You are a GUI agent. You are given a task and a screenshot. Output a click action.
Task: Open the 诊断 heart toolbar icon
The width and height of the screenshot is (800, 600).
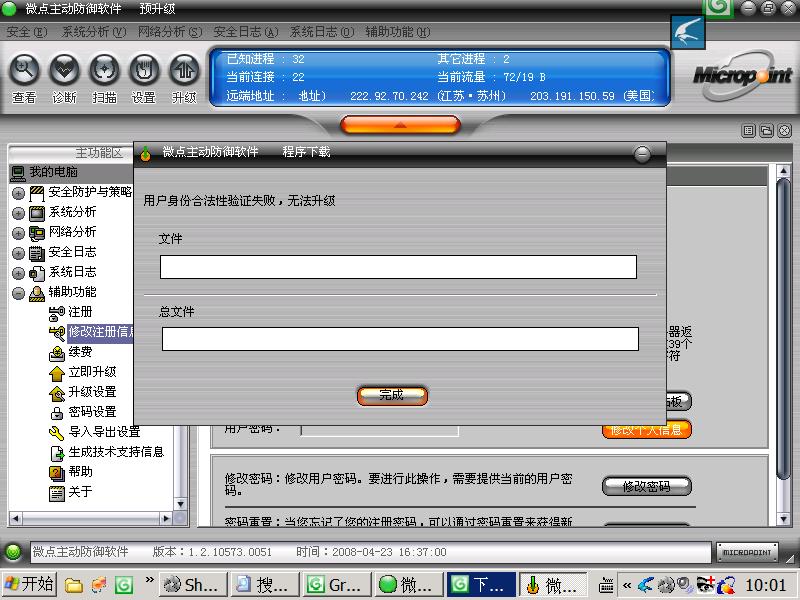(64, 70)
